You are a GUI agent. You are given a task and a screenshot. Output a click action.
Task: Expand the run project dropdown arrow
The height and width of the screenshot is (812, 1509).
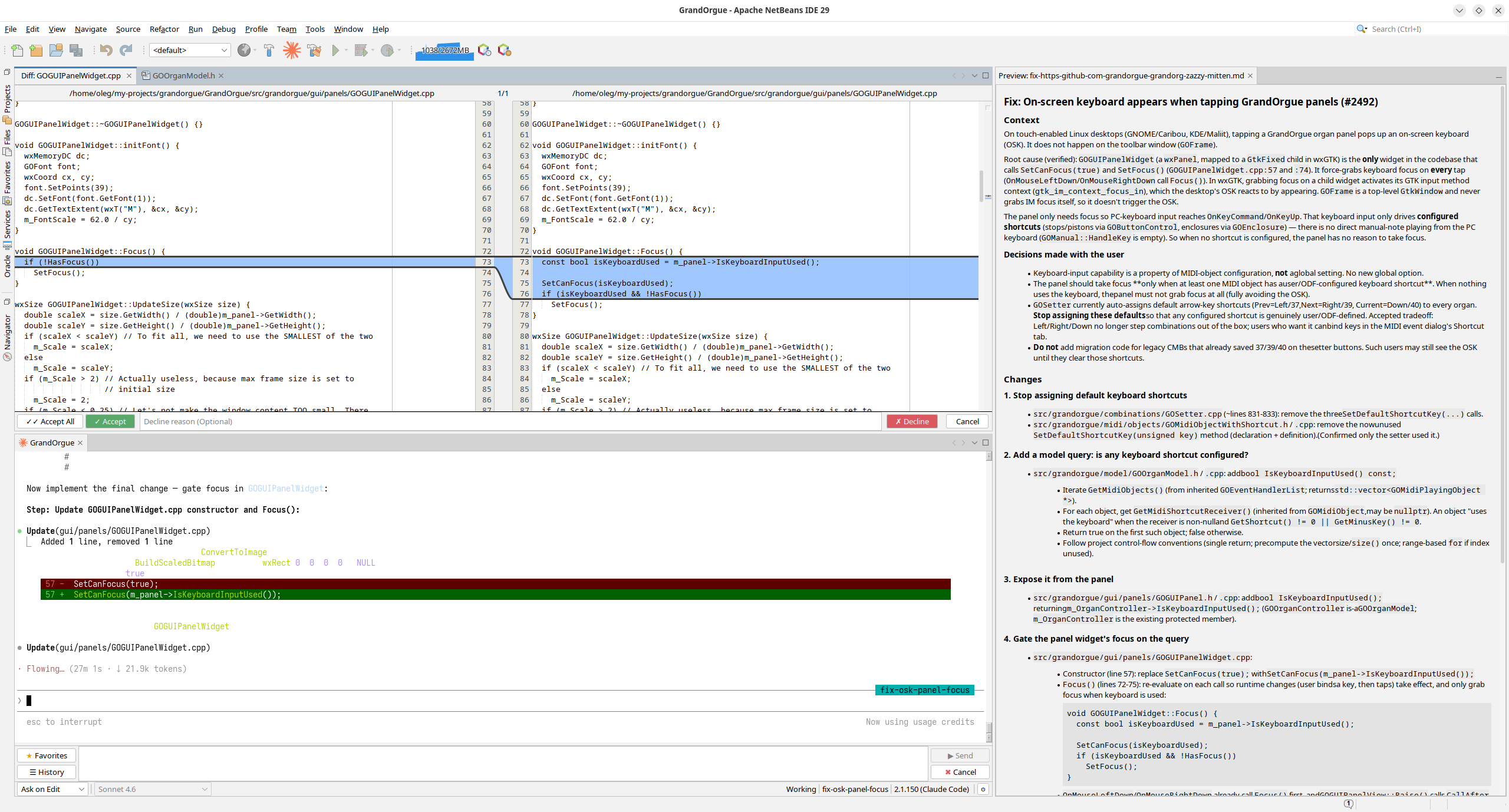[346, 51]
